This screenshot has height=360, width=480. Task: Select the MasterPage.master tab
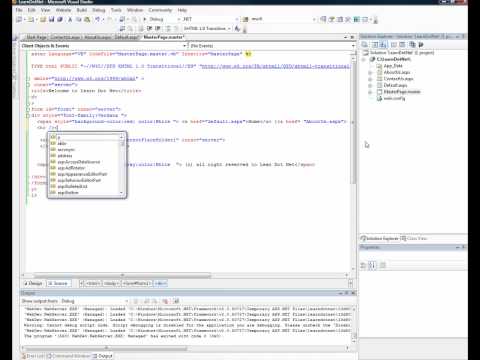(x=163, y=37)
